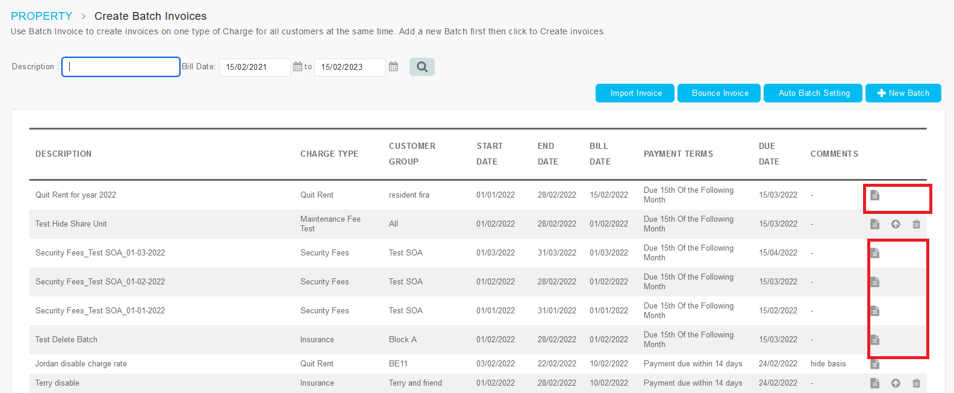Open Auto Batch Setting
The width and height of the screenshot is (954, 393).
813,93
